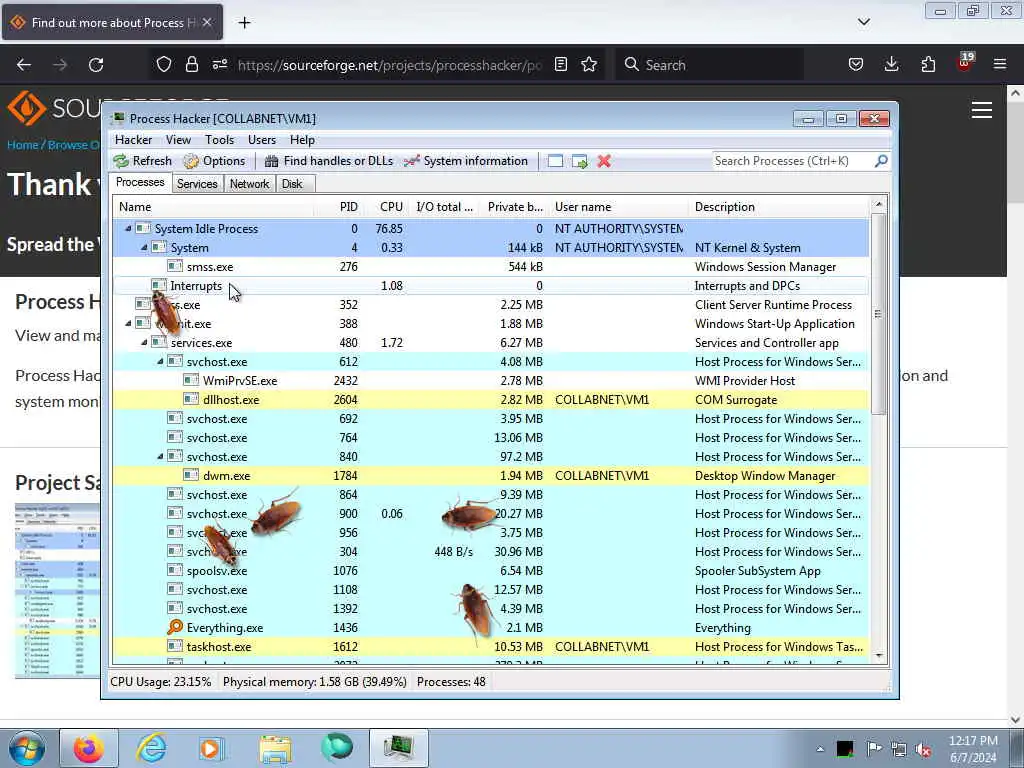Collapse the System process tree node
The height and width of the screenshot is (768, 1024).
[144, 247]
